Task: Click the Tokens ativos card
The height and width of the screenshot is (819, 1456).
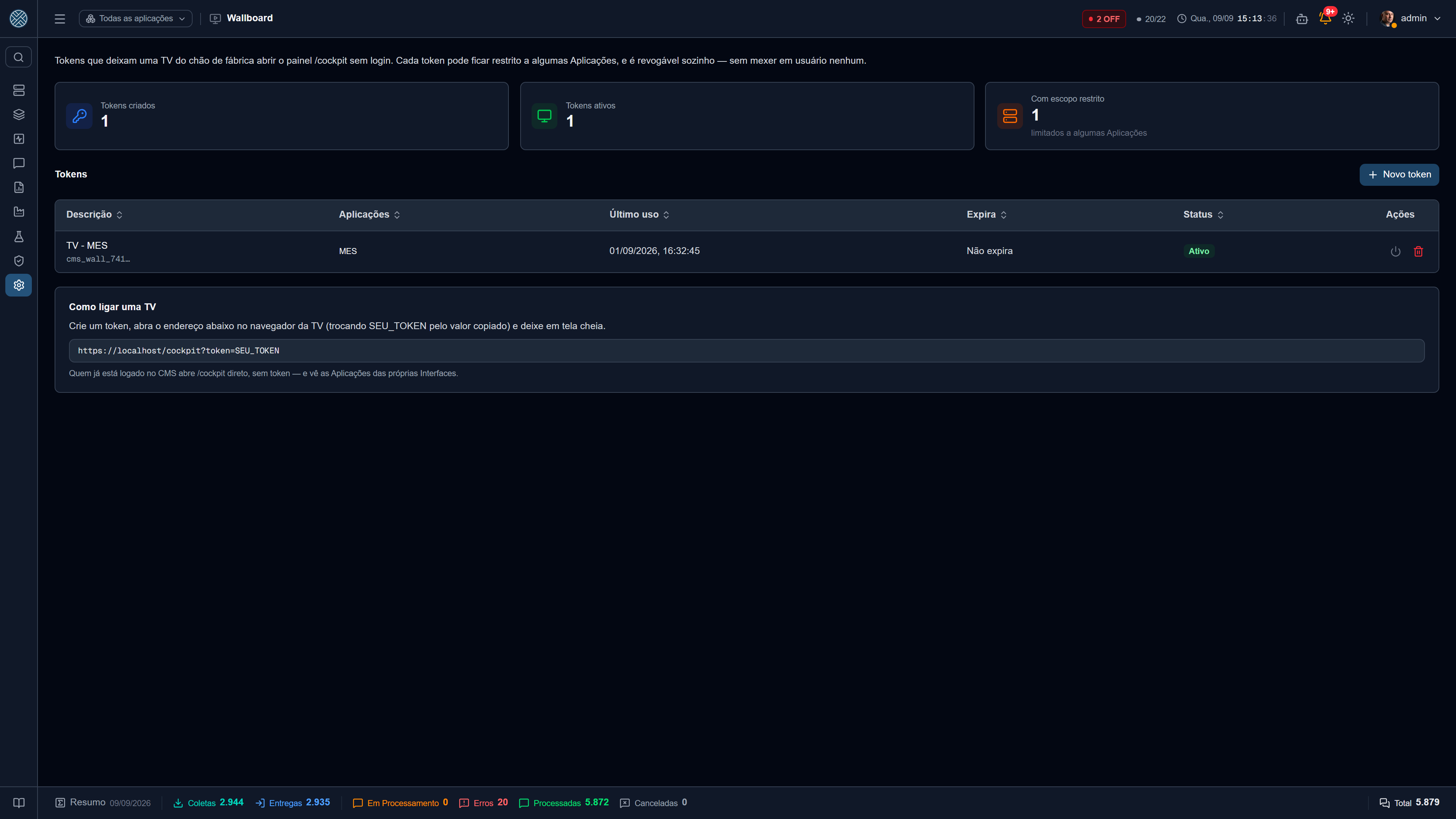Action: (x=747, y=116)
